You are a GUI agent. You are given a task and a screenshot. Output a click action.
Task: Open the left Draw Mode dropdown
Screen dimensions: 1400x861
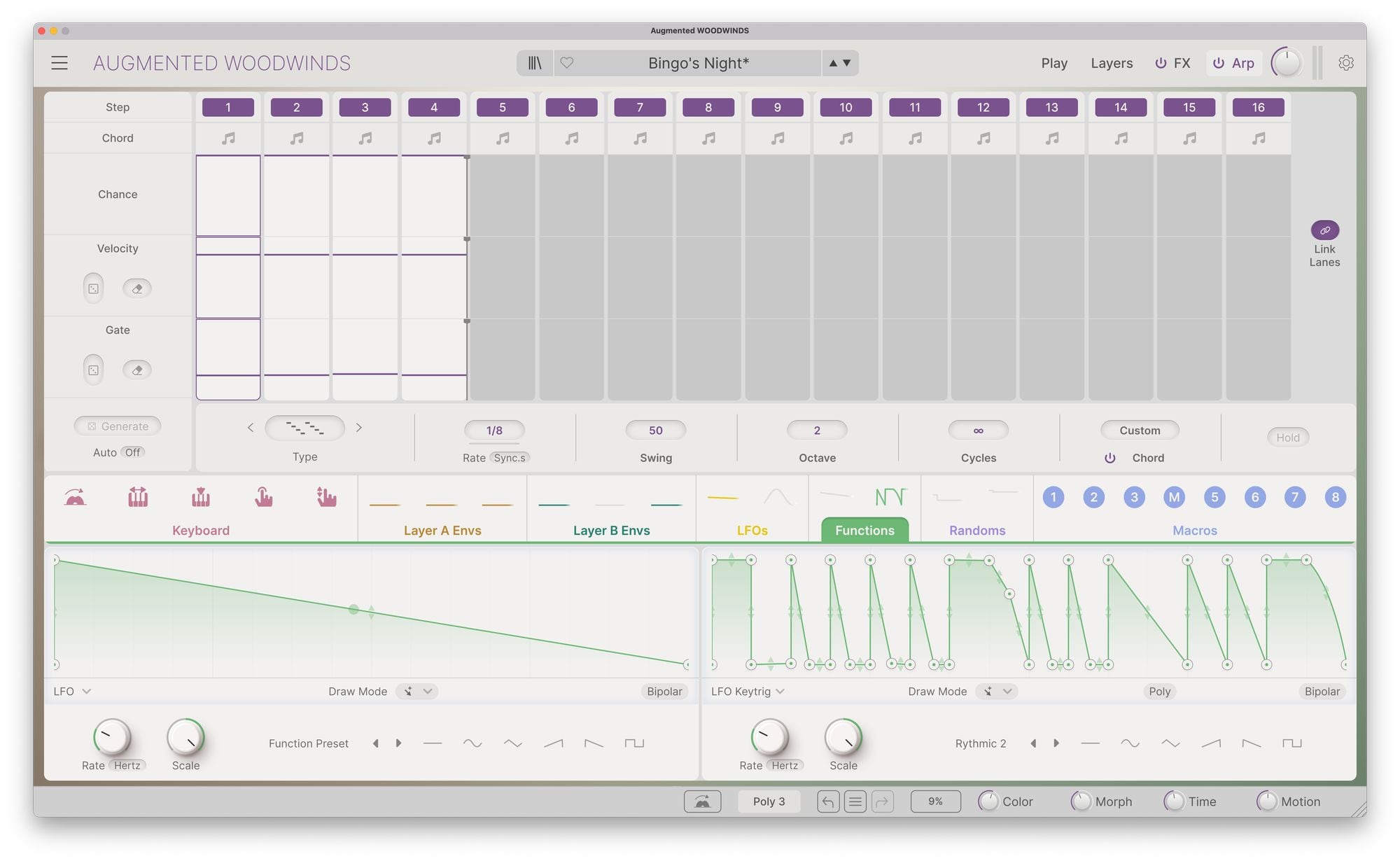click(x=417, y=692)
